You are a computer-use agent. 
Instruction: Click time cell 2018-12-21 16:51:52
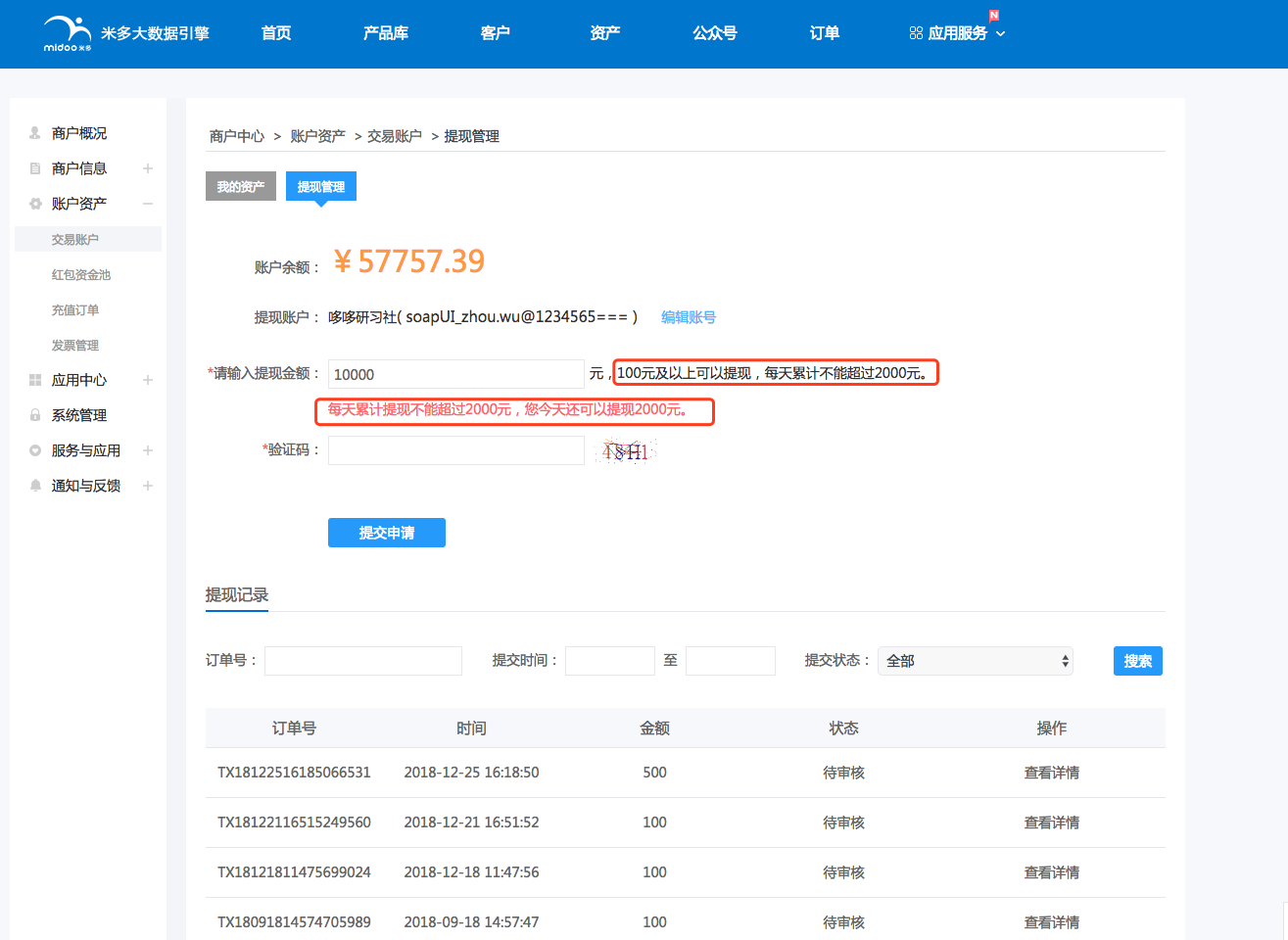click(x=471, y=822)
